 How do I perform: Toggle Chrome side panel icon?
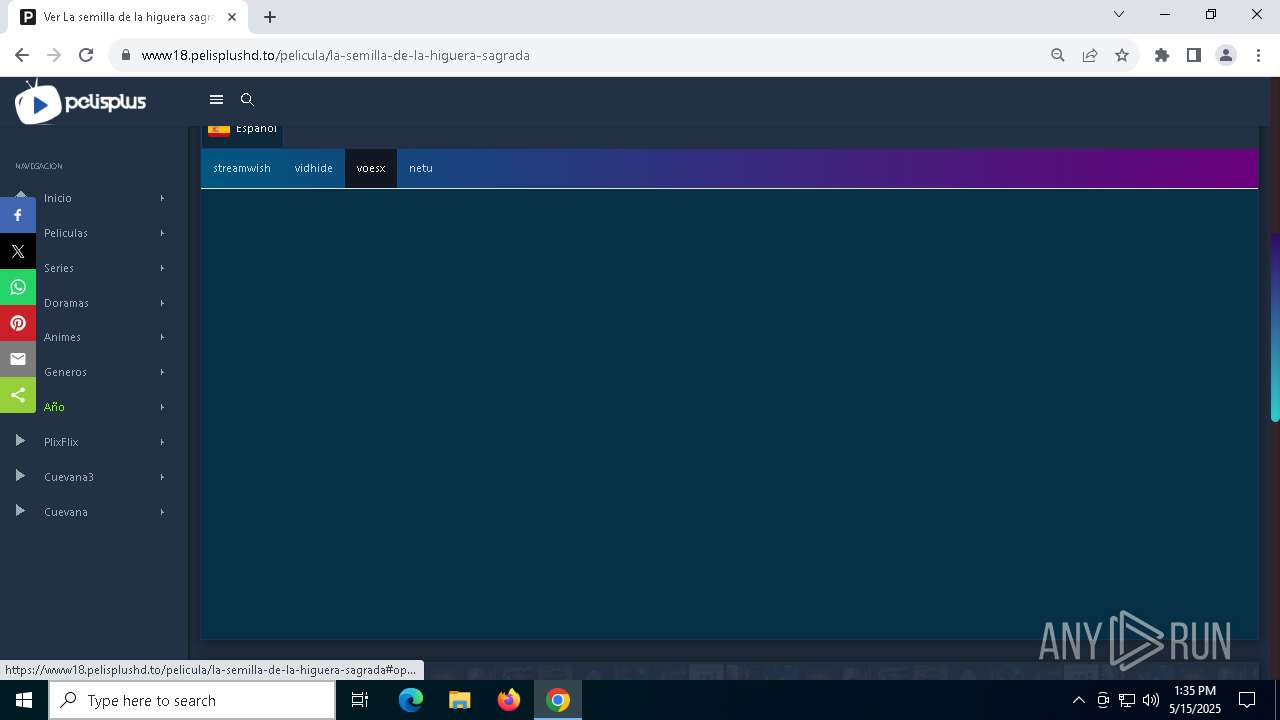(x=1194, y=55)
